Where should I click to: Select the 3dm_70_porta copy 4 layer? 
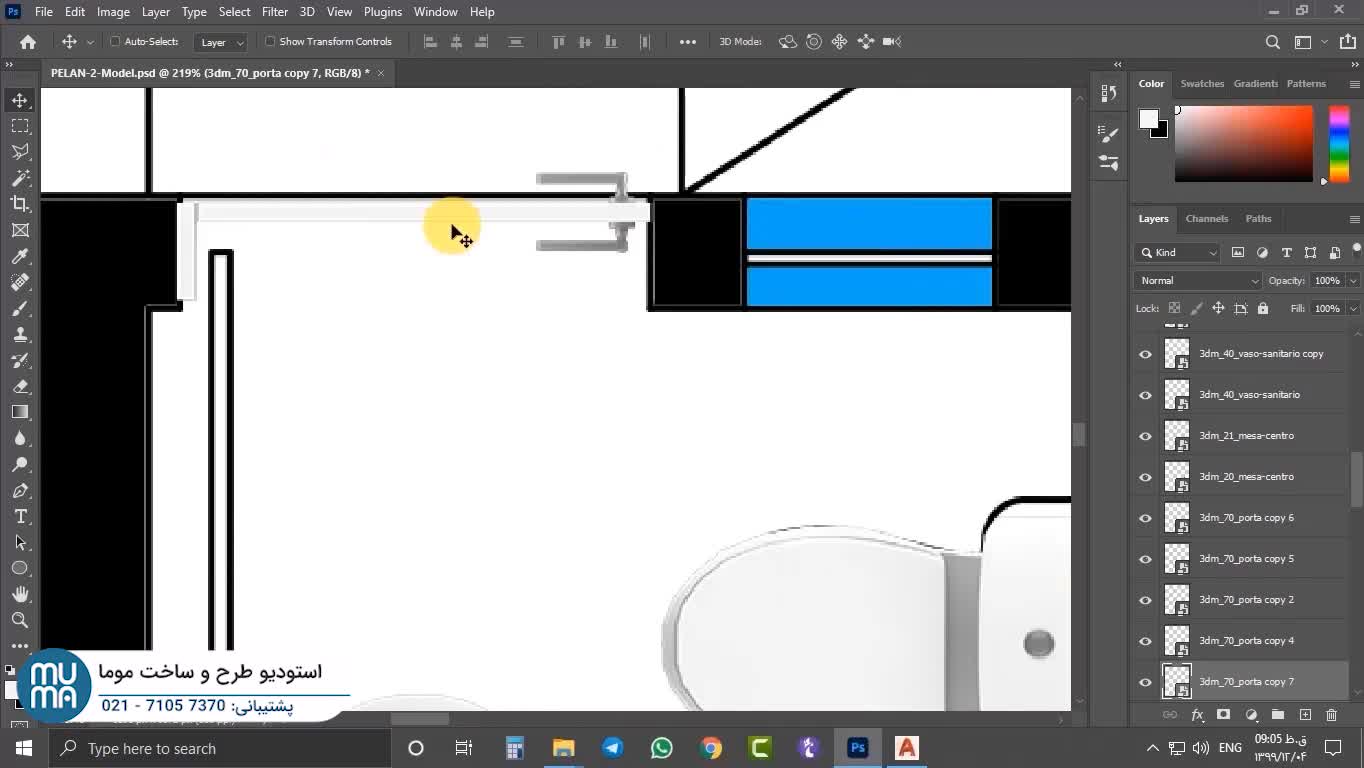click(x=1246, y=641)
